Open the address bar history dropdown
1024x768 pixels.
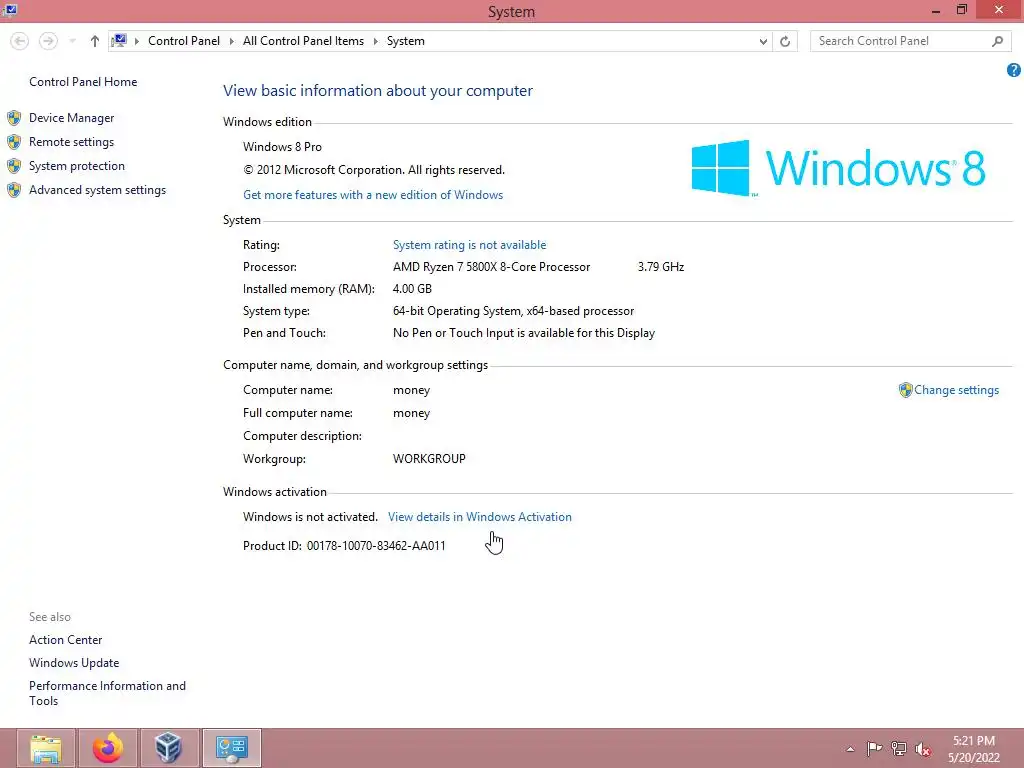763,41
